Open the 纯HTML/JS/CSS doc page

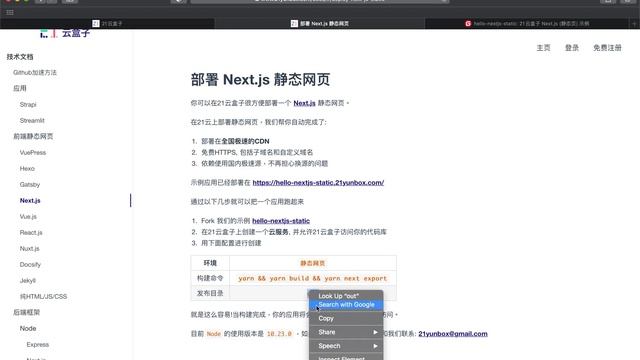(x=43, y=296)
